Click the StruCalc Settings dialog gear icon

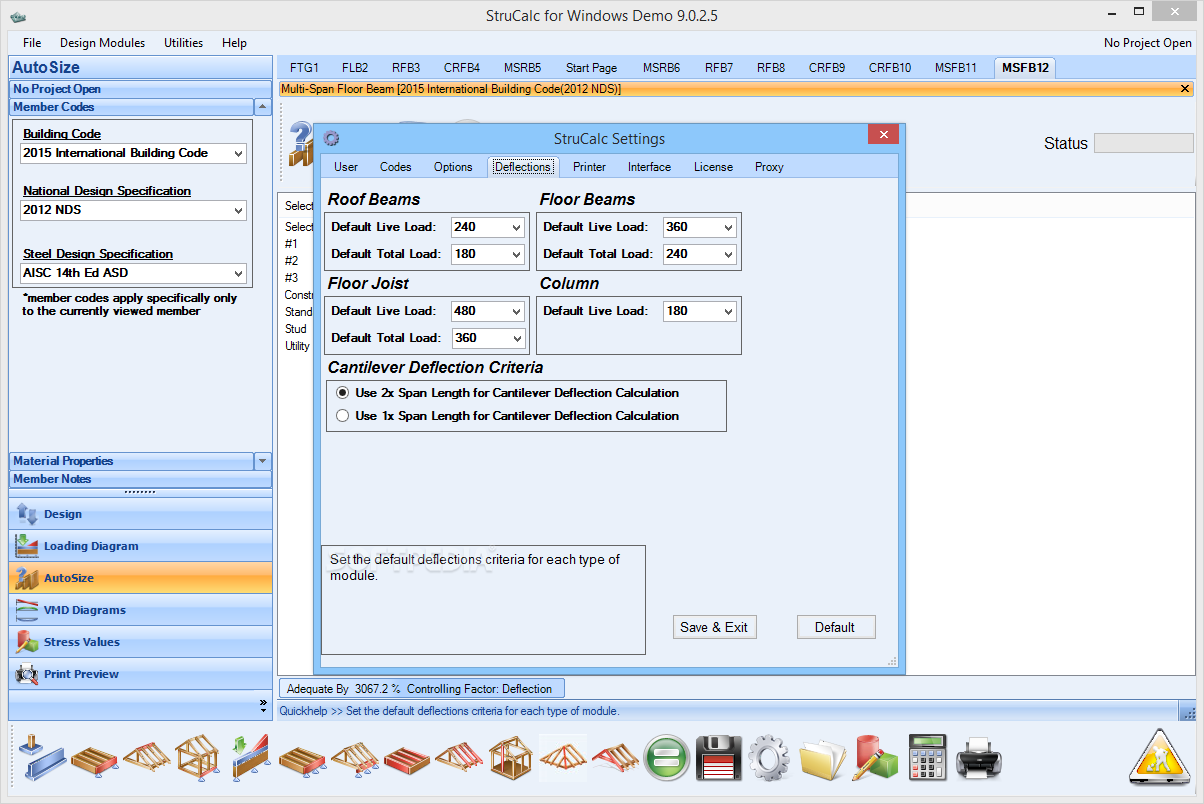coord(332,139)
